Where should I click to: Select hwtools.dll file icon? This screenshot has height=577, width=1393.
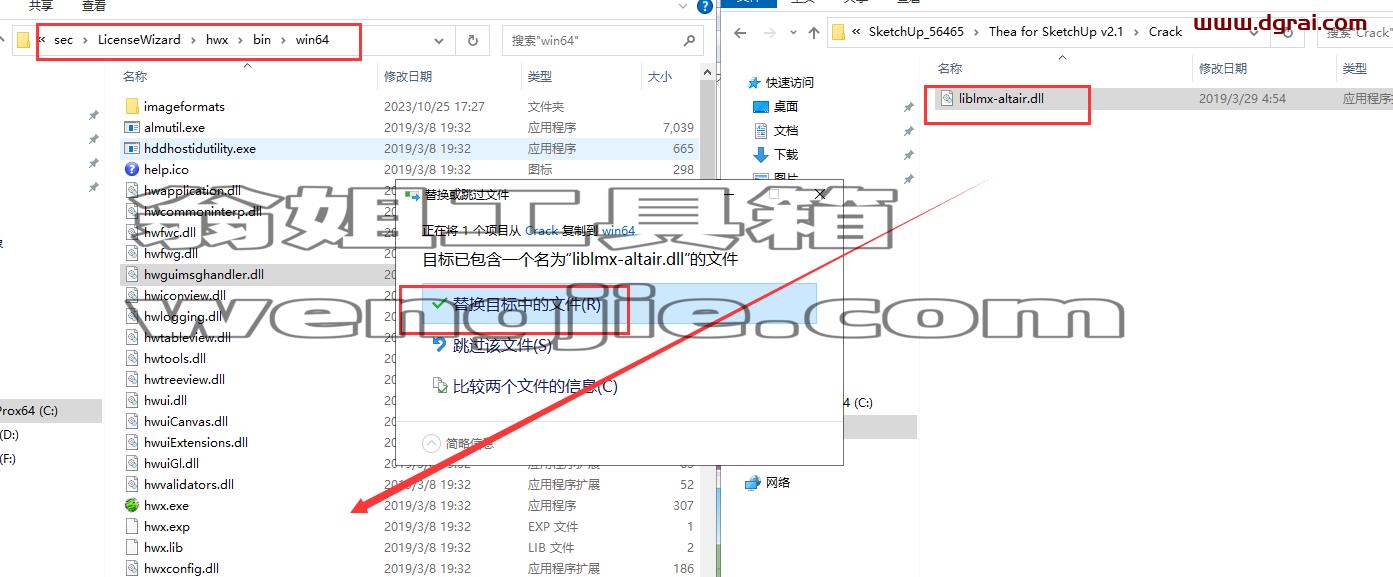[x=132, y=358]
